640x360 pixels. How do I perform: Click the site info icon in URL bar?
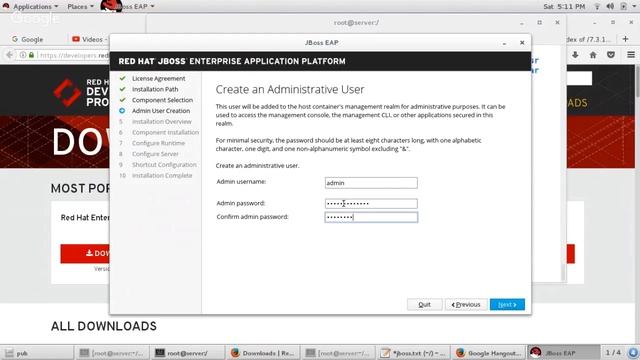(23, 55)
